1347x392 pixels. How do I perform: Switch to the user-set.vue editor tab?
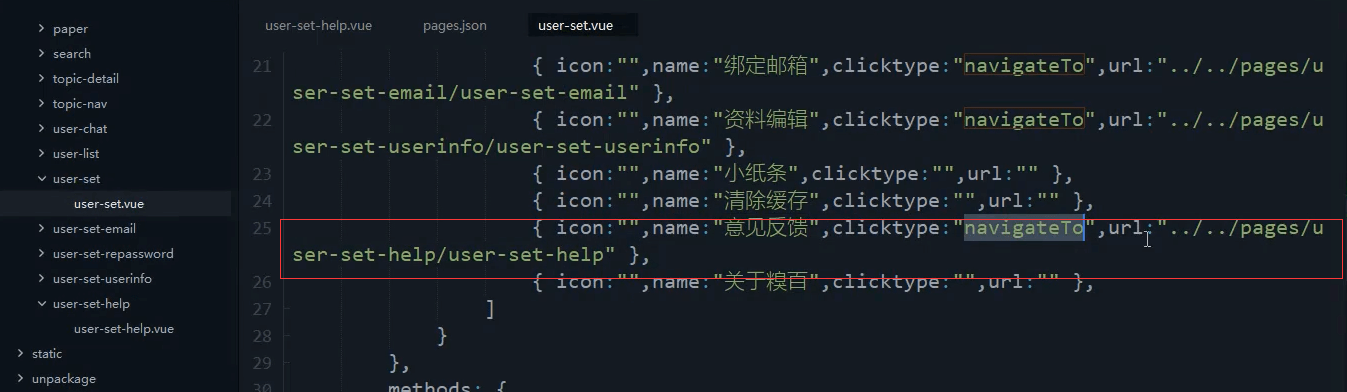pyautogui.click(x=575, y=26)
